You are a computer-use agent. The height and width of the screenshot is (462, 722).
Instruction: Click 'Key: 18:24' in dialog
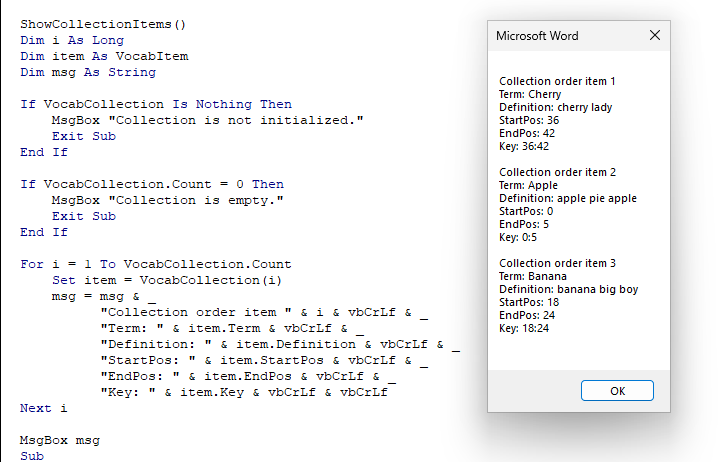(x=524, y=328)
